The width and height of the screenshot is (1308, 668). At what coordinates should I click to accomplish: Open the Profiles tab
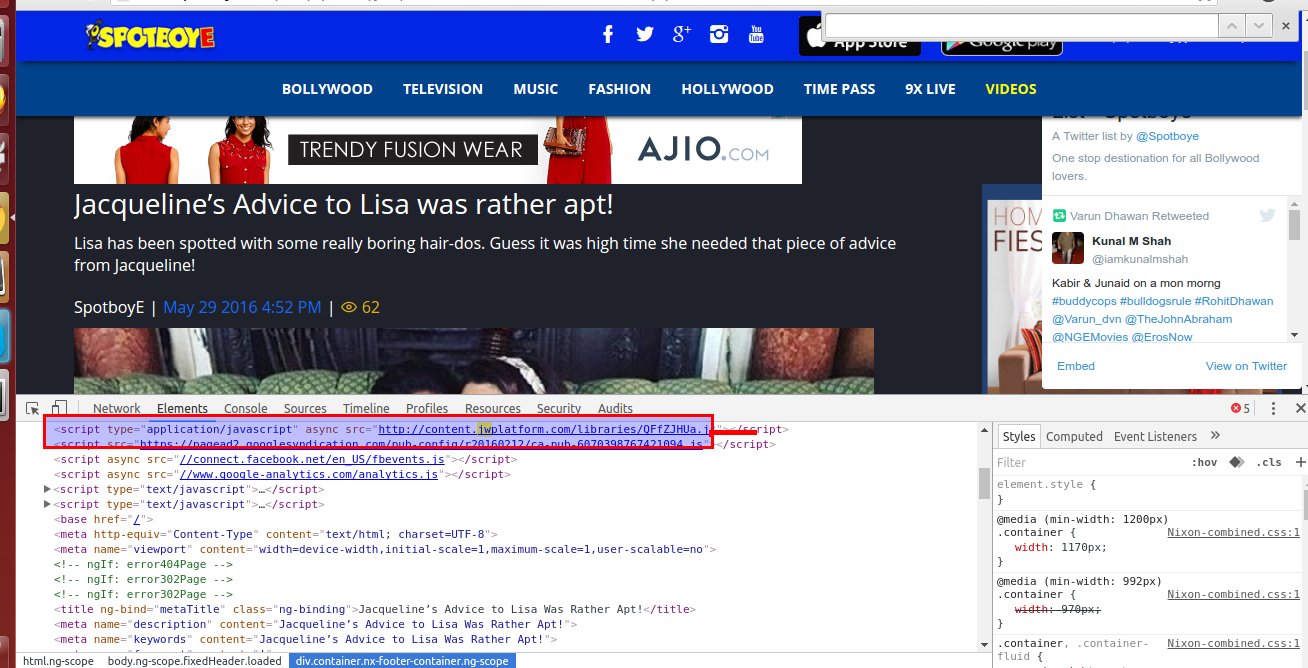427,408
